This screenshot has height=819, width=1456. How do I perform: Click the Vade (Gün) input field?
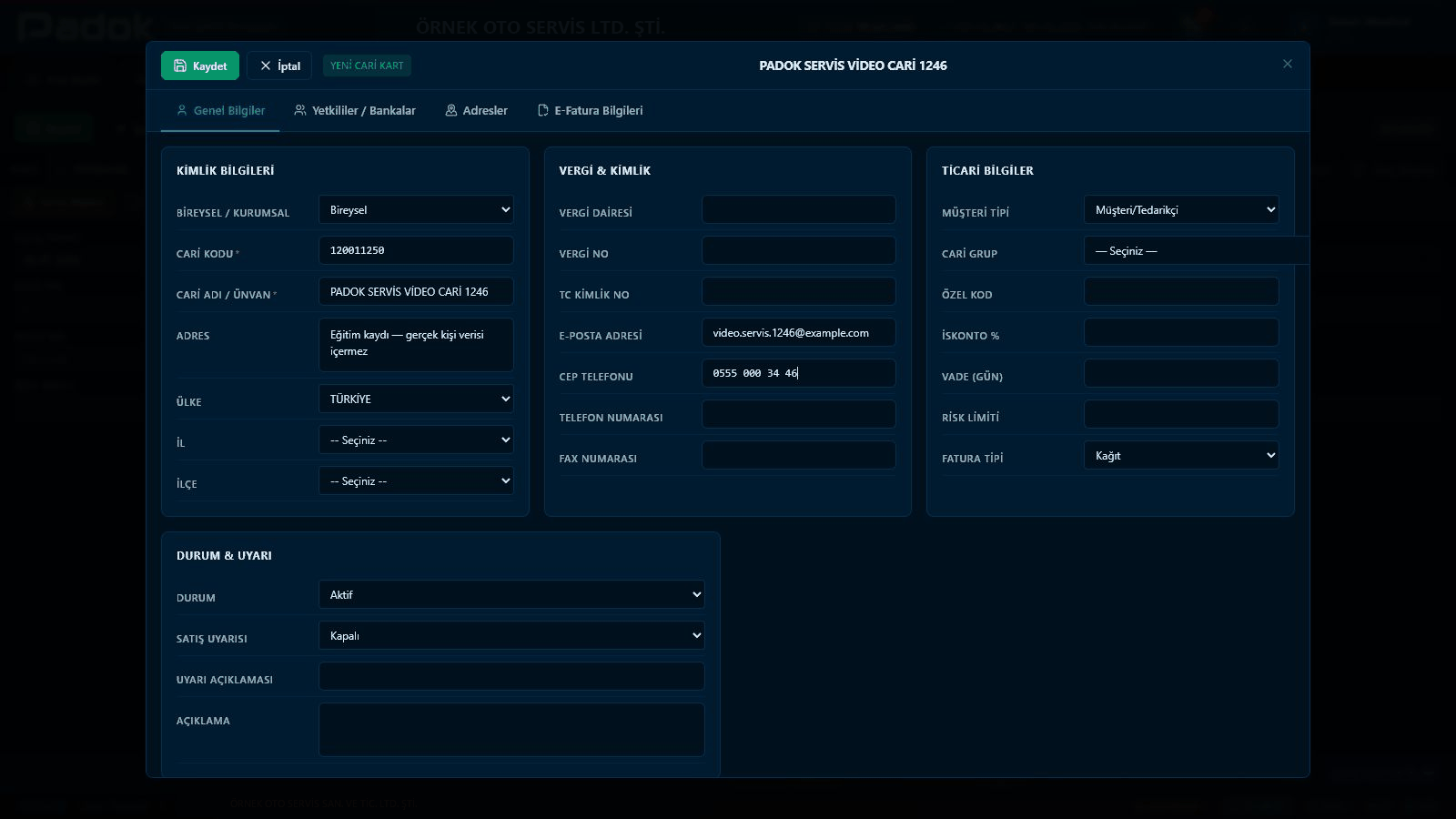(1181, 373)
